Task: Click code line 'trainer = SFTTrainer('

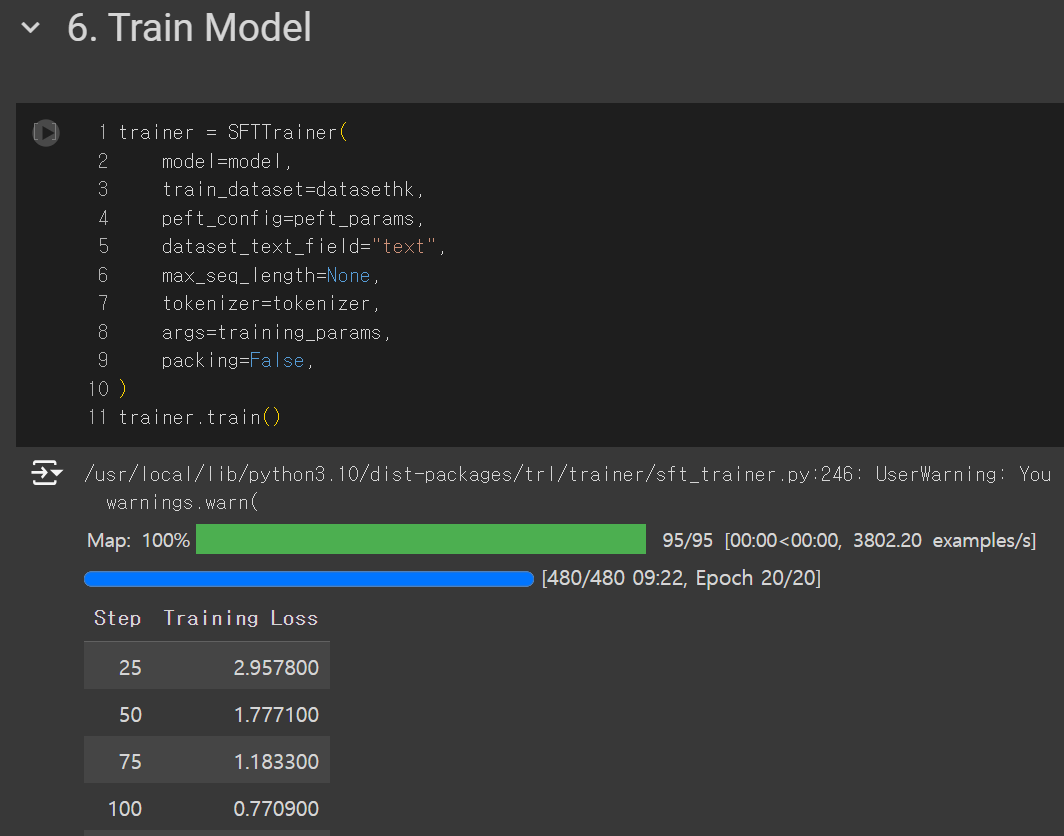Action: click(x=233, y=132)
